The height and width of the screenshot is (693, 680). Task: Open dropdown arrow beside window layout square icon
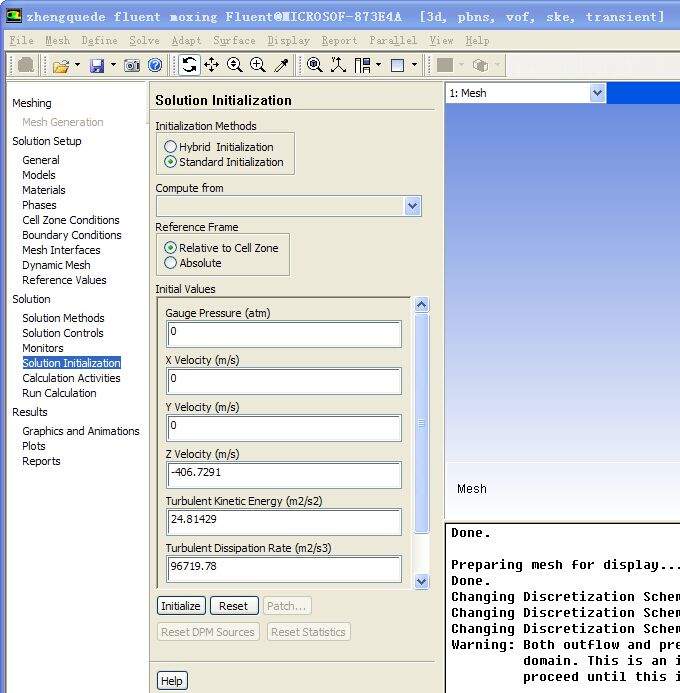click(414, 65)
